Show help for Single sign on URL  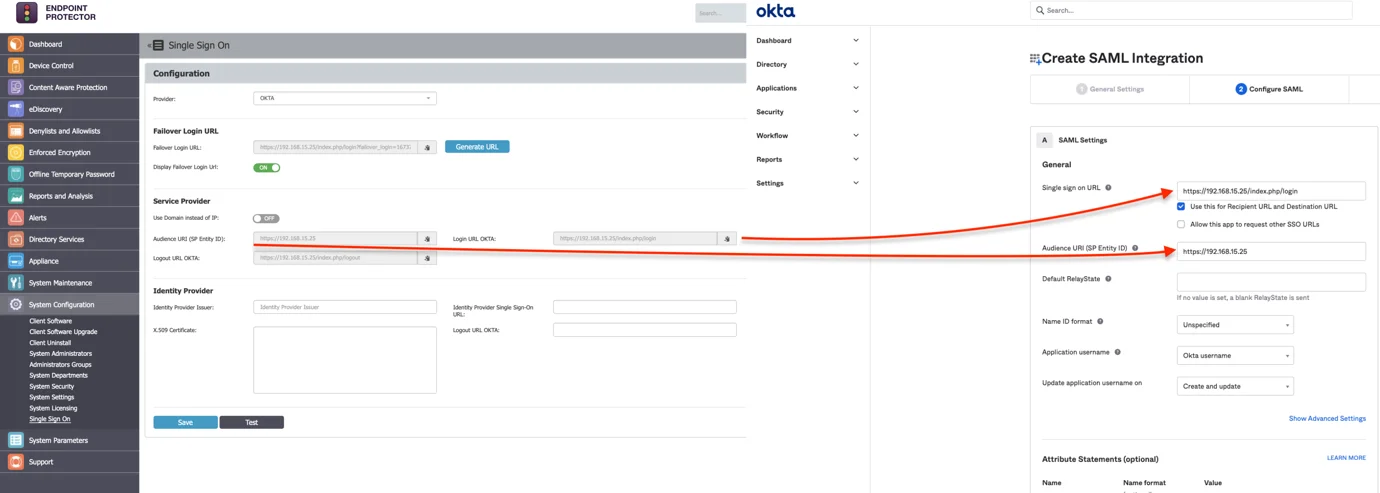point(1108,188)
